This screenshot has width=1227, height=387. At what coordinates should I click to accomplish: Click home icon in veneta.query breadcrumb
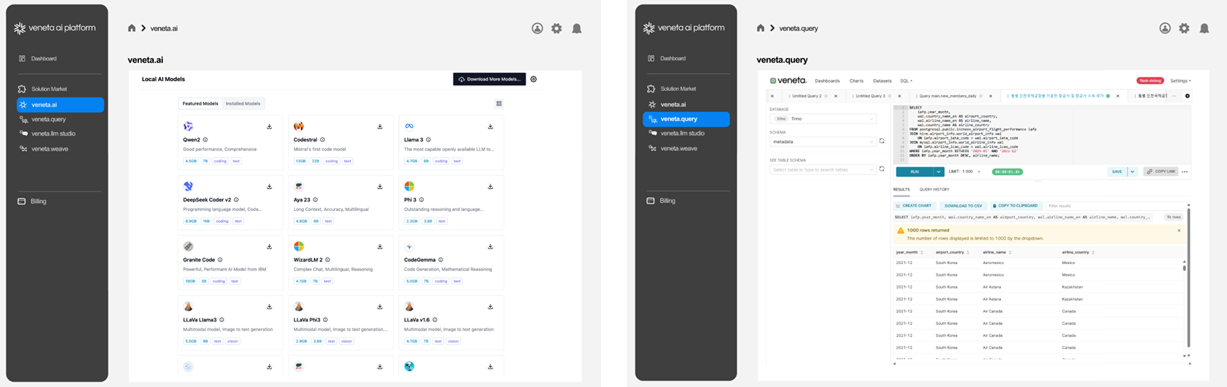760,28
